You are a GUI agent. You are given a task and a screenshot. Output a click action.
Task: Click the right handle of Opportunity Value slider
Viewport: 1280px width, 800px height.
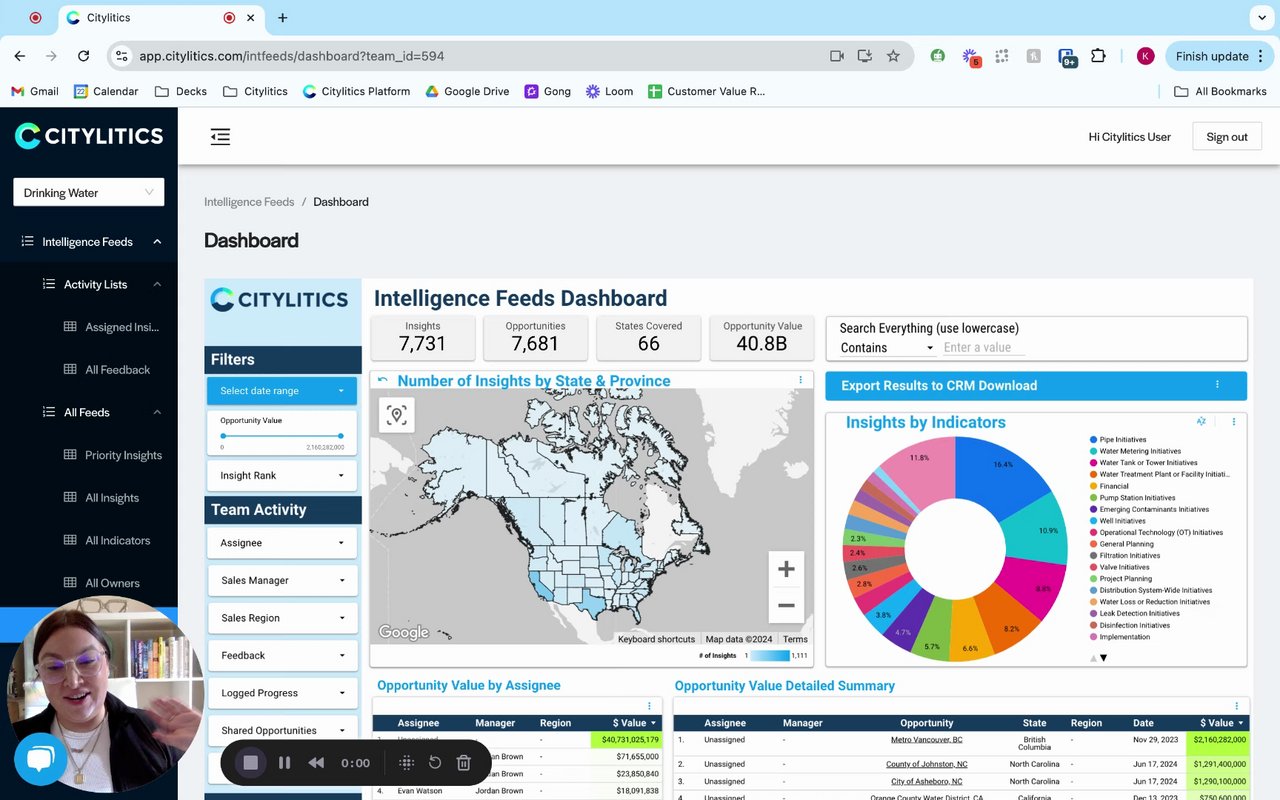tap(341, 436)
